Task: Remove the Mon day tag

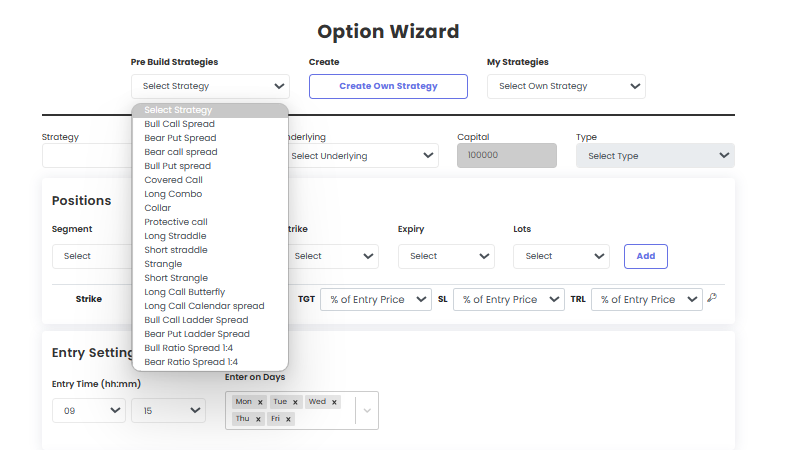Action: tap(260, 403)
